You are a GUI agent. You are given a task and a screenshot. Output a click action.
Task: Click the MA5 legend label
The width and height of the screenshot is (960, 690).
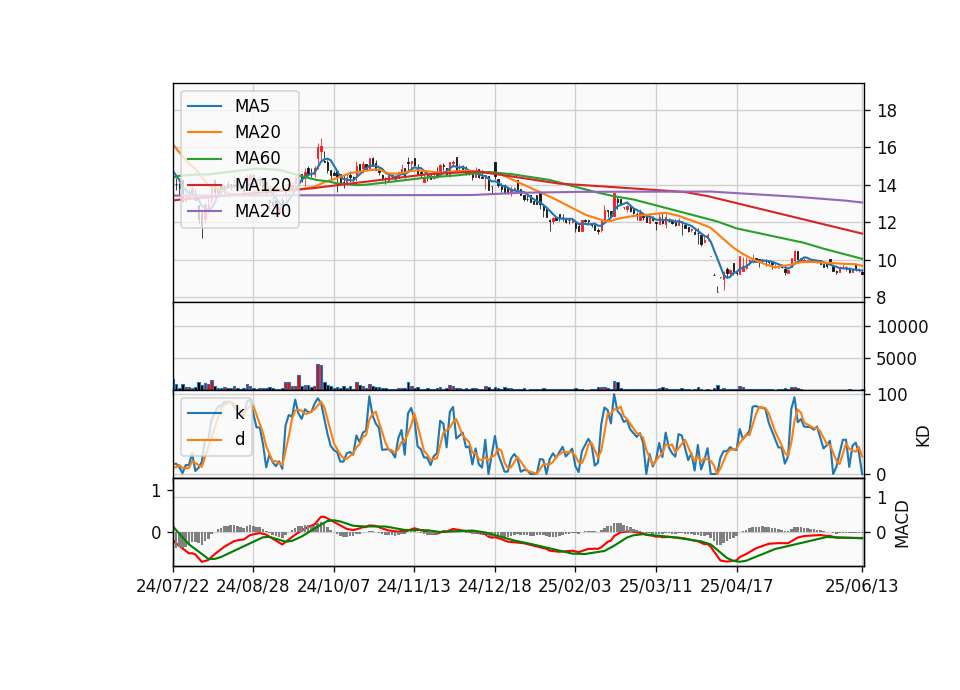click(252, 106)
